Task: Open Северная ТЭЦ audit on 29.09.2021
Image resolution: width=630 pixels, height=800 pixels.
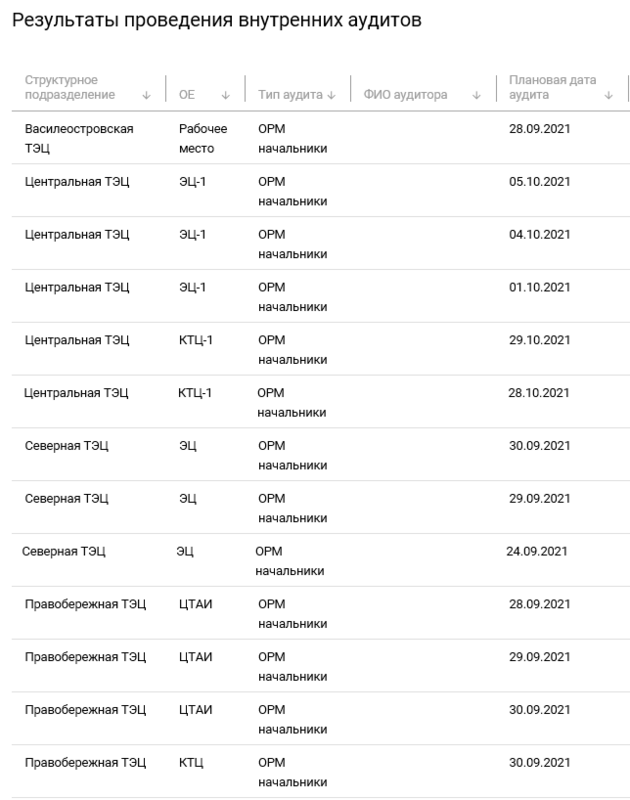Action: [321, 508]
